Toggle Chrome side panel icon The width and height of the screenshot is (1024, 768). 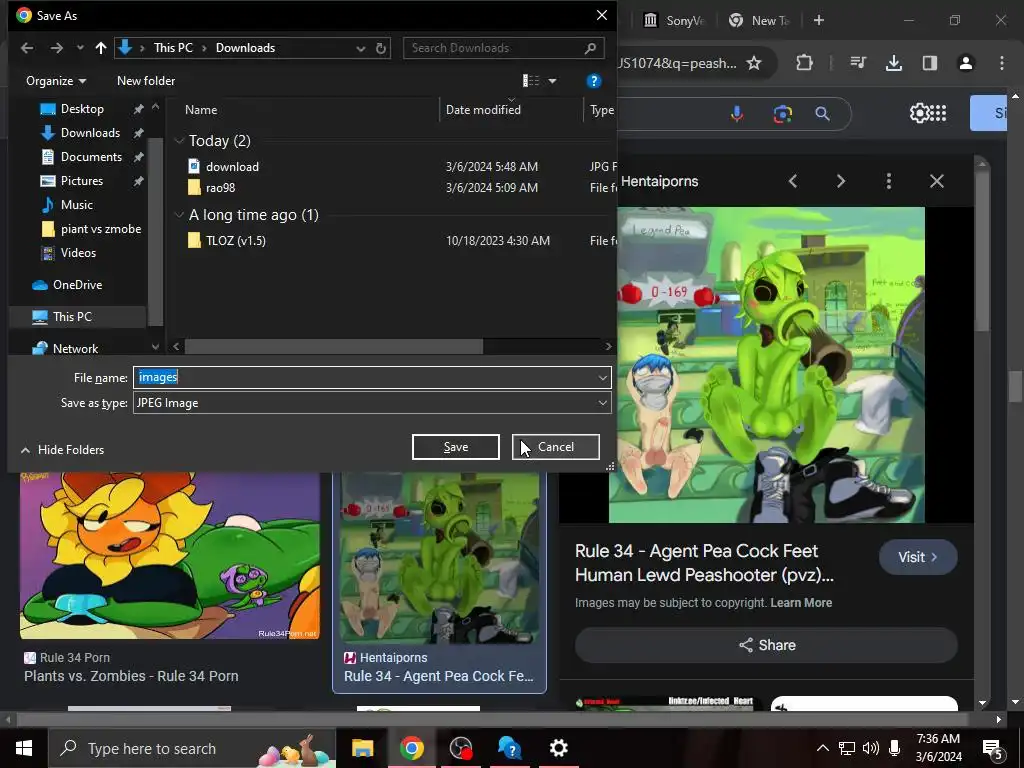pos(930,63)
